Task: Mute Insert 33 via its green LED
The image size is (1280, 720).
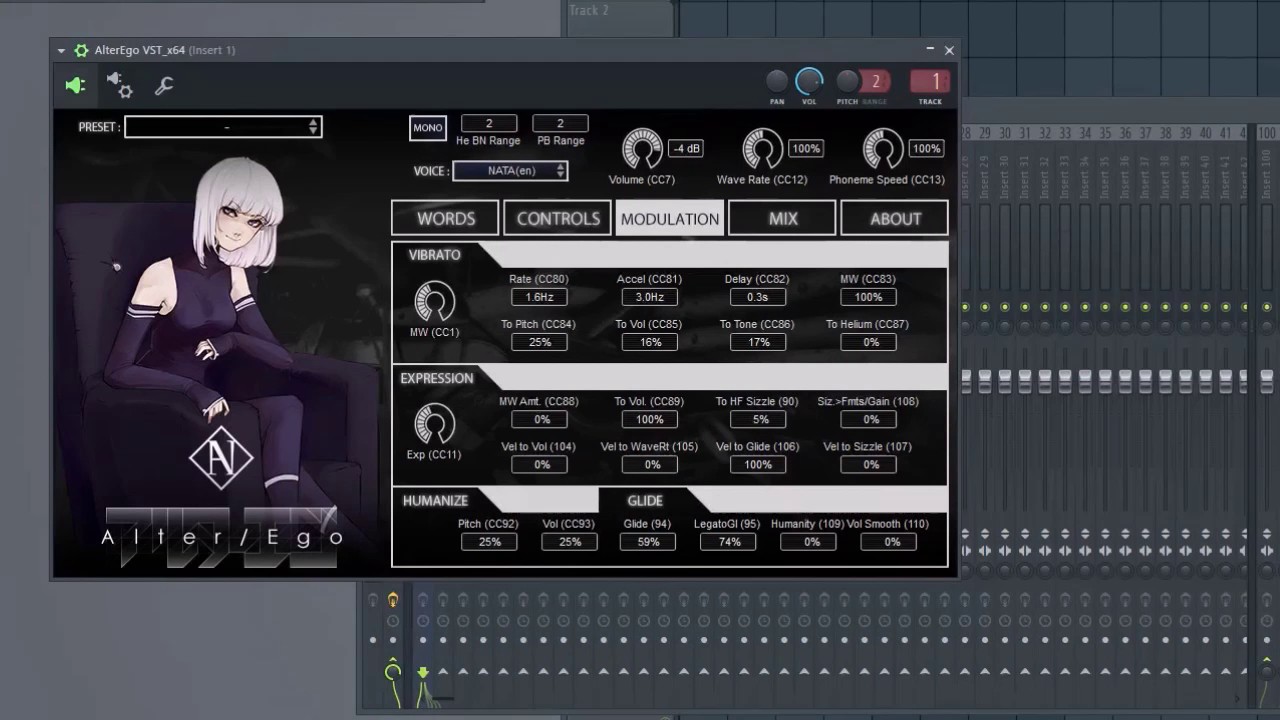Action: tap(1065, 307)
